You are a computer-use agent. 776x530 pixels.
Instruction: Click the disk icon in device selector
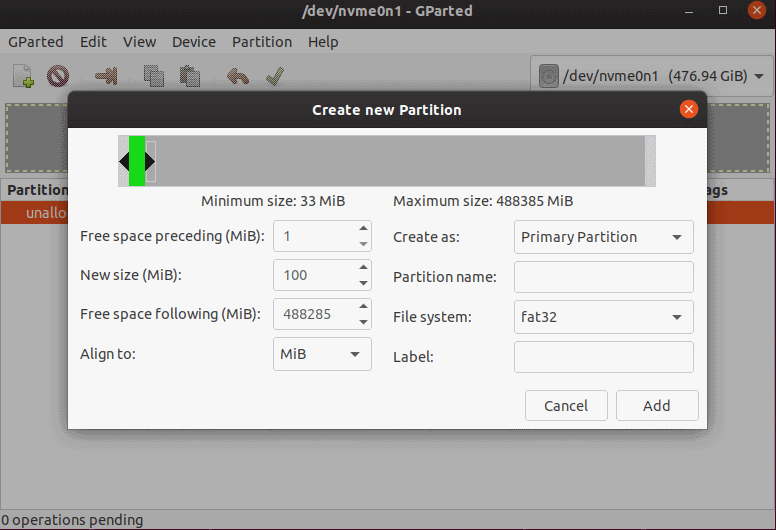(548, 76)
